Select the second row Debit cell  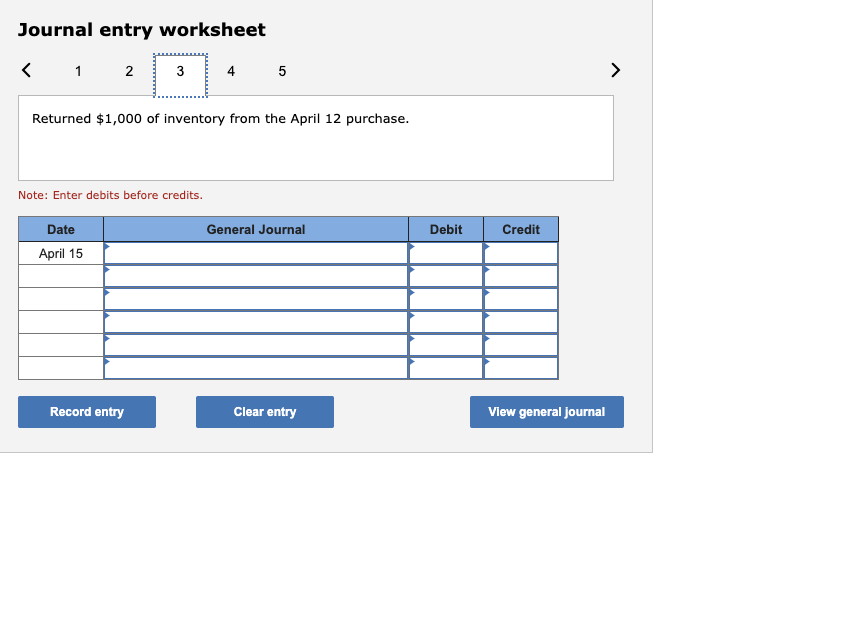pos(446,276)
